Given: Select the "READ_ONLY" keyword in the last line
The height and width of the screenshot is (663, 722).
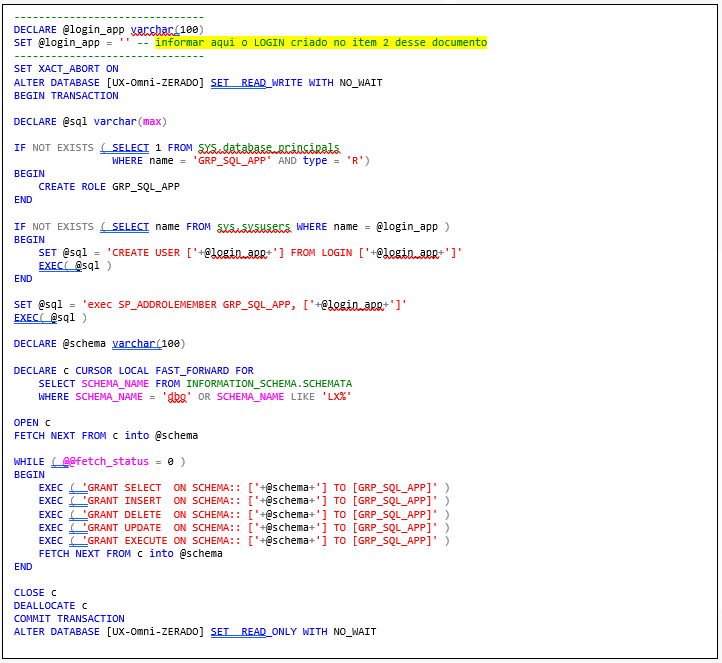Looking at the screenshot, I should pyautogui.click(x=269, y=631).
